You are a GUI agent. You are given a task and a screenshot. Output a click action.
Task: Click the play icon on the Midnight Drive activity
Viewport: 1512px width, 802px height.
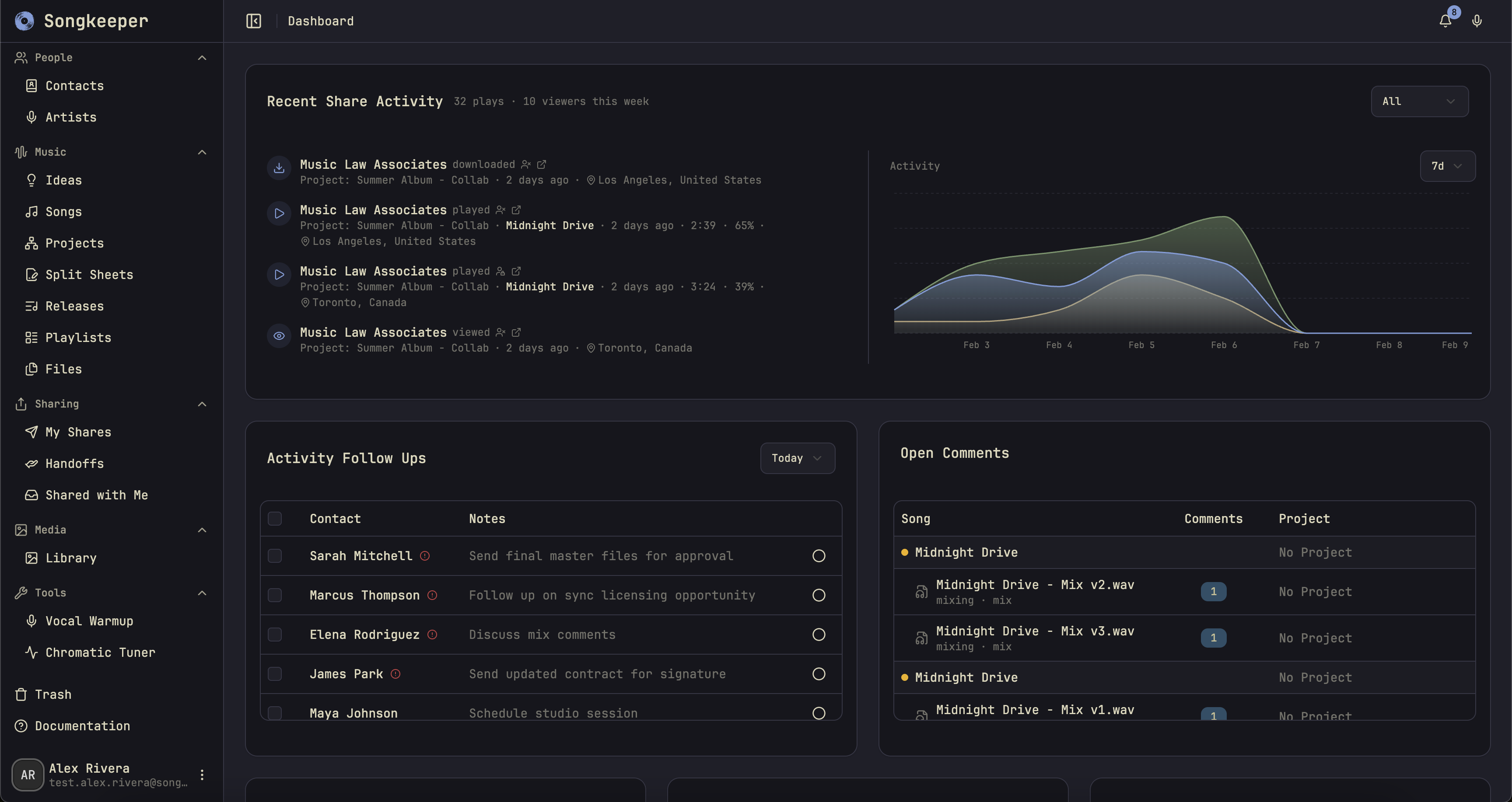click(279, 213)
